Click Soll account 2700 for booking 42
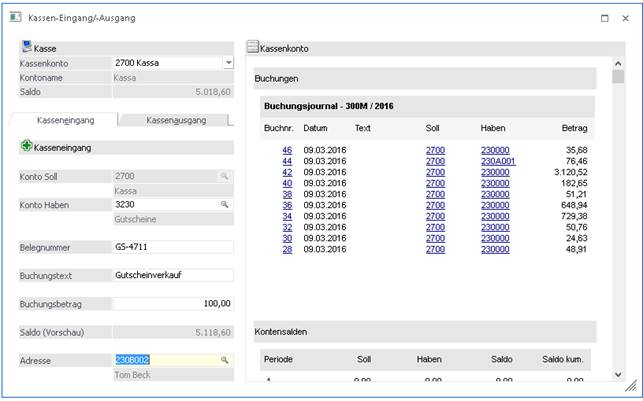The width and height of the screenshot is (643, 401). tap(434, 172)
